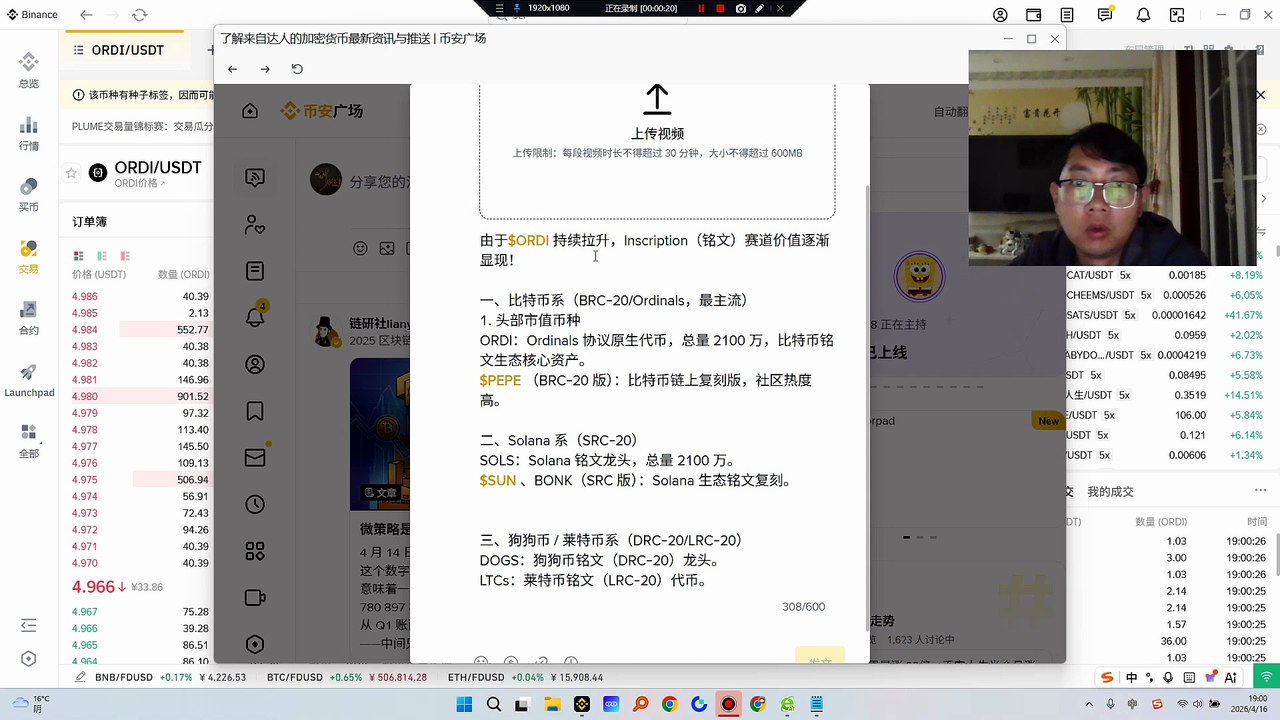Open the following icon in 币安广场 sidebar
1280x720 pixels.
pos(255,225)
